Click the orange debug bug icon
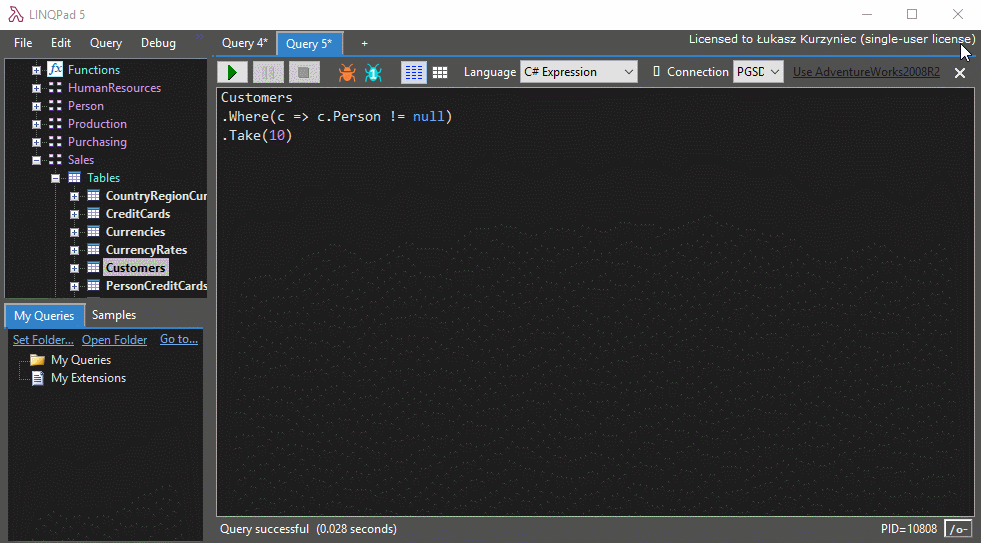The height and width of the screenshot is (543, 981). (347, 73)
